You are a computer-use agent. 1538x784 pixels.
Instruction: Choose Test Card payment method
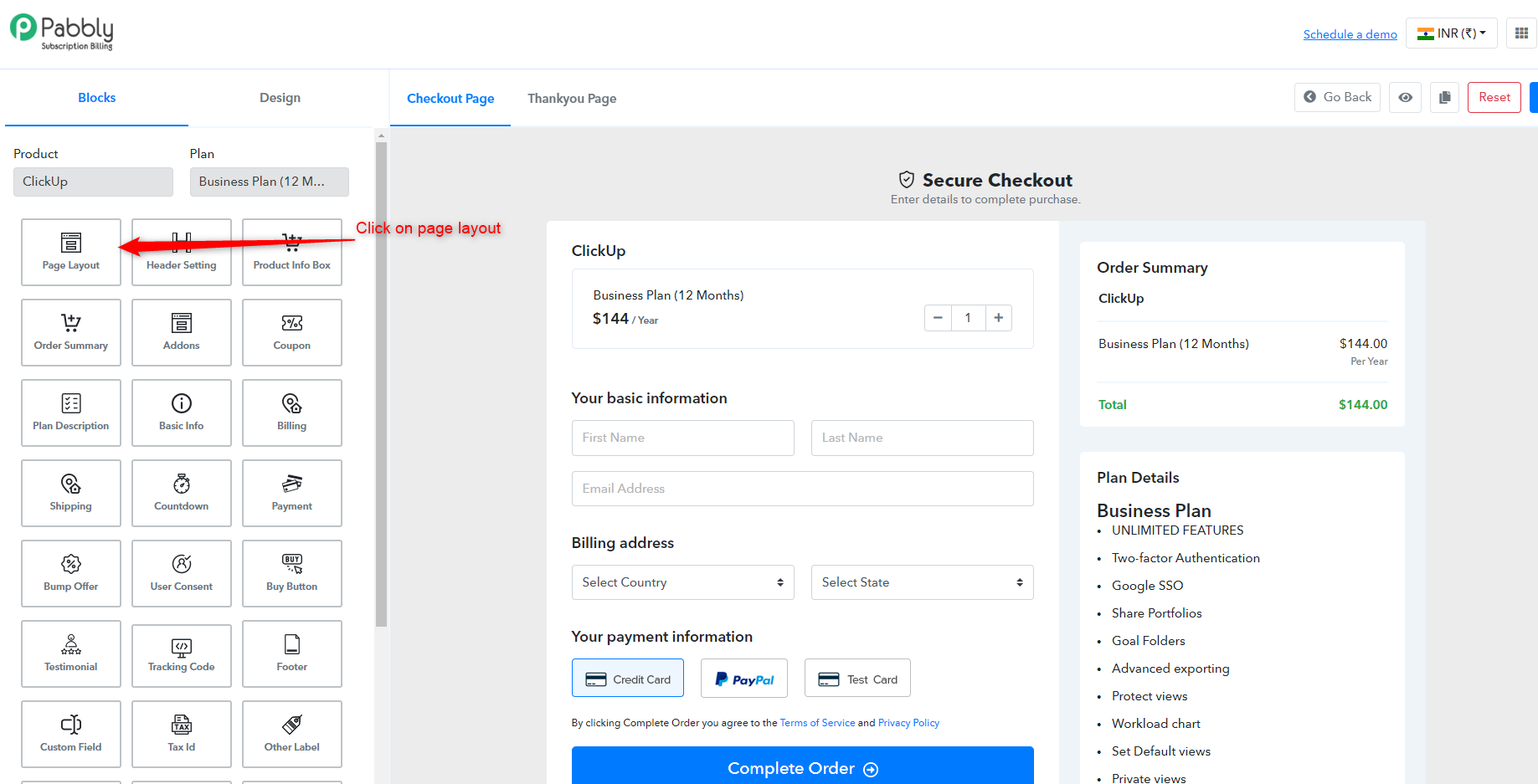pyautogui.click(x=857, y=679)
